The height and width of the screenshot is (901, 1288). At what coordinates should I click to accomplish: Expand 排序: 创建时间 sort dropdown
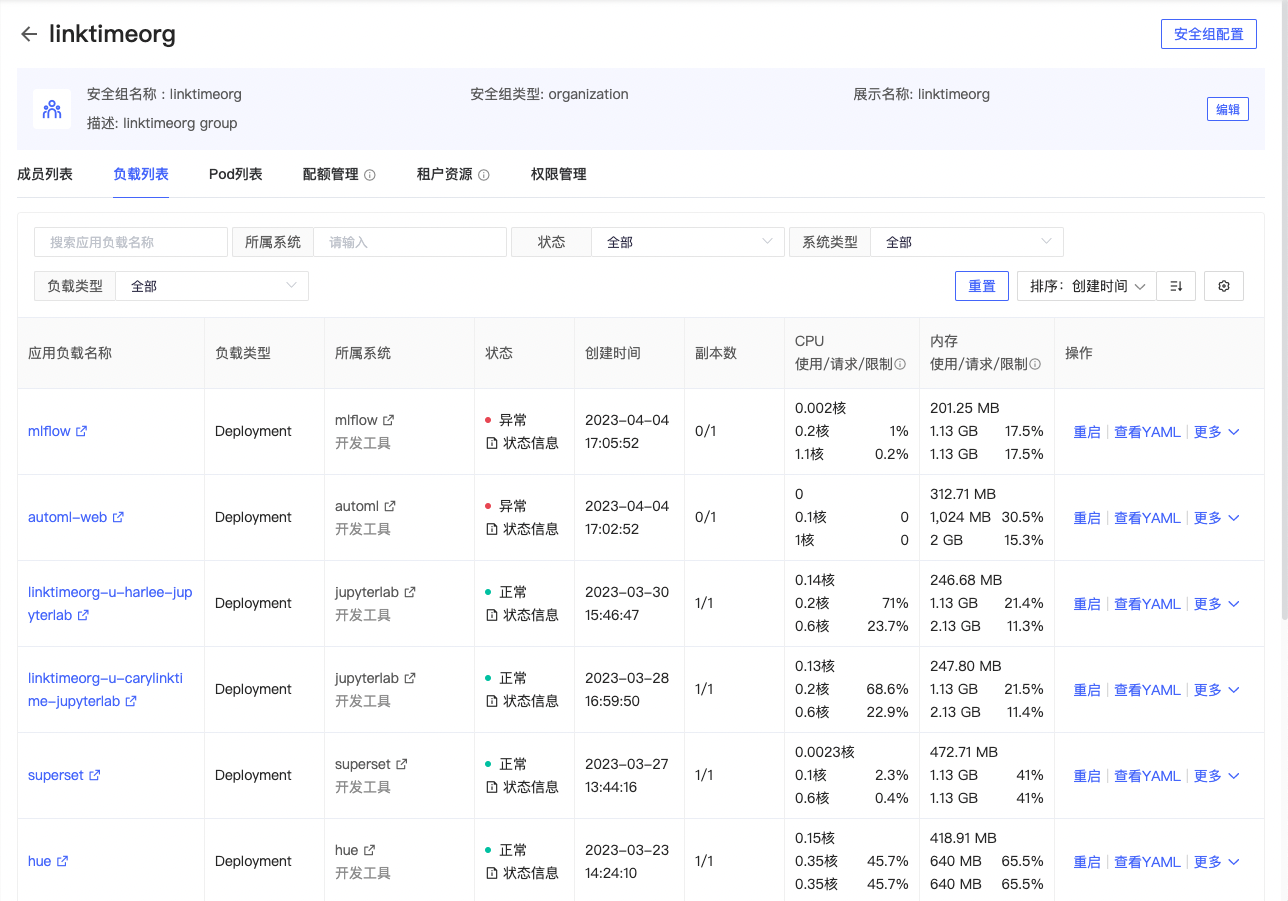click(1087, 286)
